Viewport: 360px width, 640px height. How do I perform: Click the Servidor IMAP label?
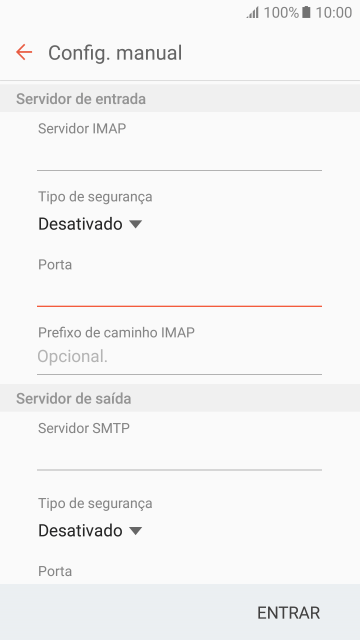[x=82, y=129]
